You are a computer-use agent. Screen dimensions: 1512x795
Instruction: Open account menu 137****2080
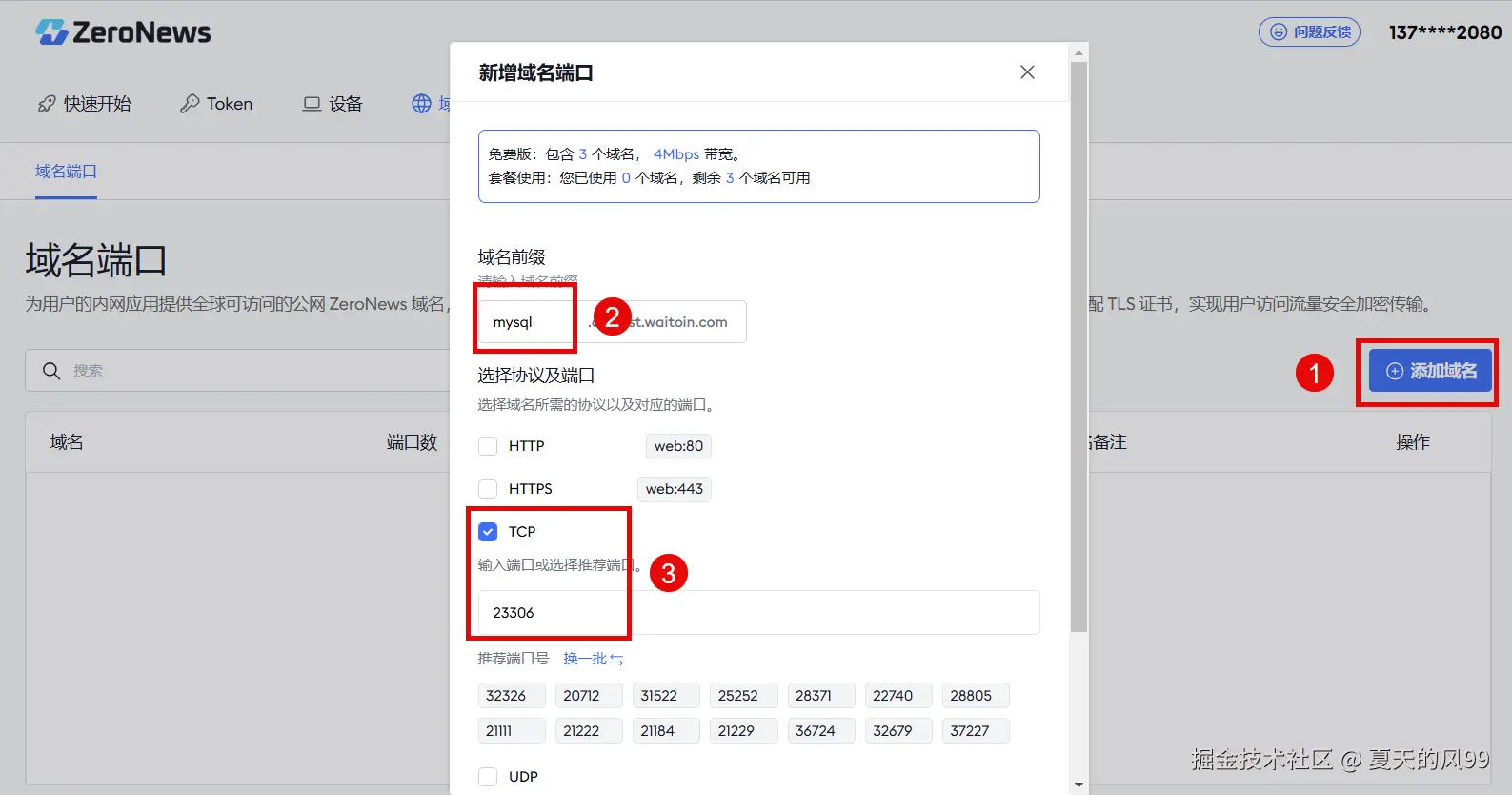coord(1444,32)
